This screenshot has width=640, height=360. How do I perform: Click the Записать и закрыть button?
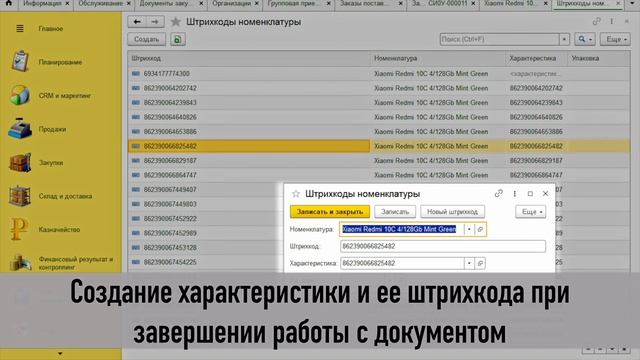point(330,212)
